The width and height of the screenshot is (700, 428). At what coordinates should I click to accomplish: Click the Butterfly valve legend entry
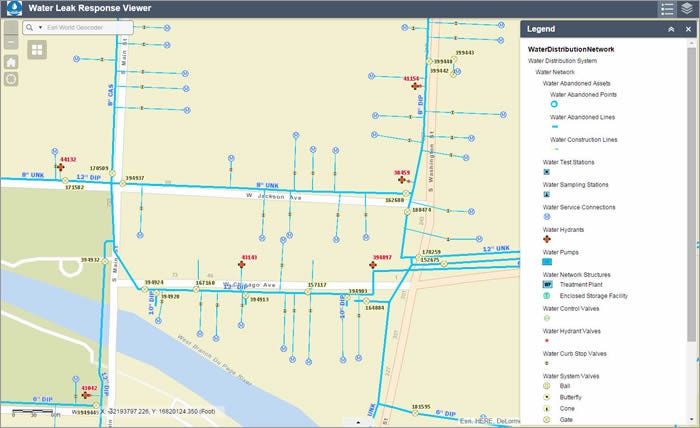(571, 397)
